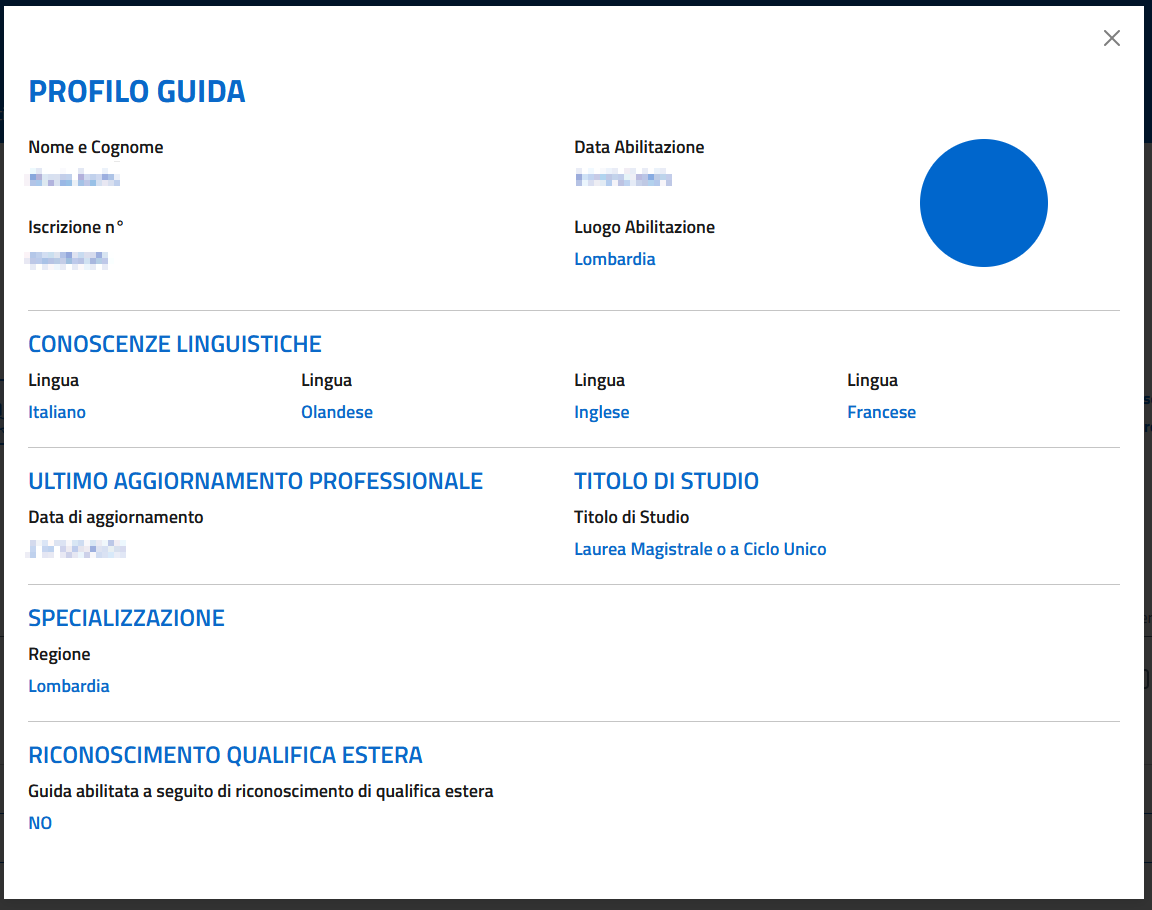Click the PROFILO GUIDA title
The height and width of the screenshot is (910, 1152).
point(137,92)
